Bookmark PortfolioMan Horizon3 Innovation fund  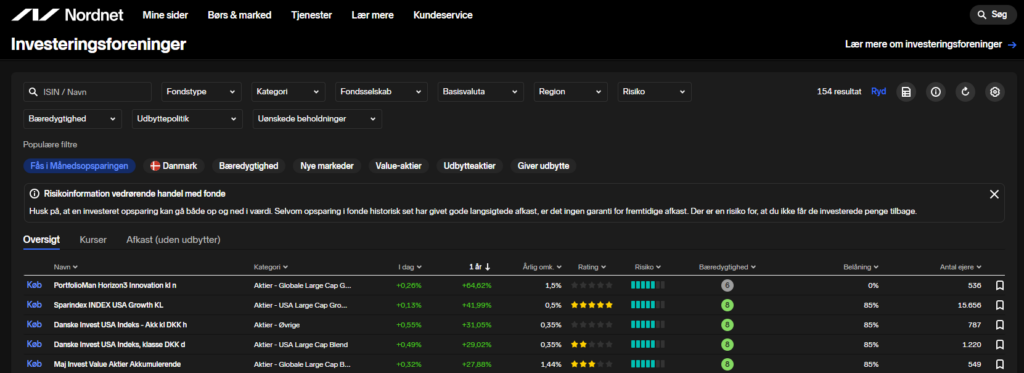coord(999,285)
